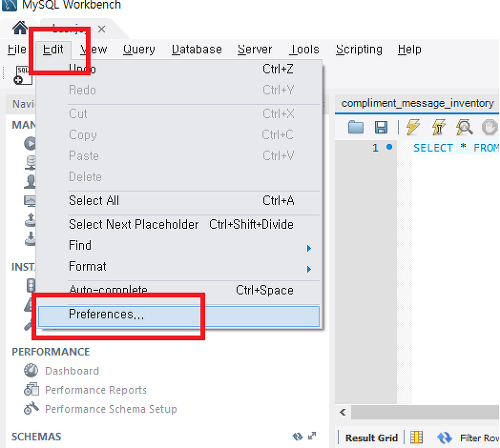
Task: Refresh result grid rows icon
Action: 444,437
